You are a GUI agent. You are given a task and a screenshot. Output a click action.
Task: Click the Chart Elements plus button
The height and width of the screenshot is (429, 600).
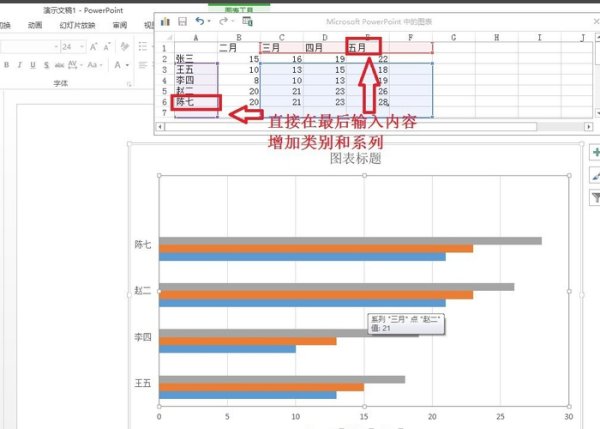(x=595, y=153)
